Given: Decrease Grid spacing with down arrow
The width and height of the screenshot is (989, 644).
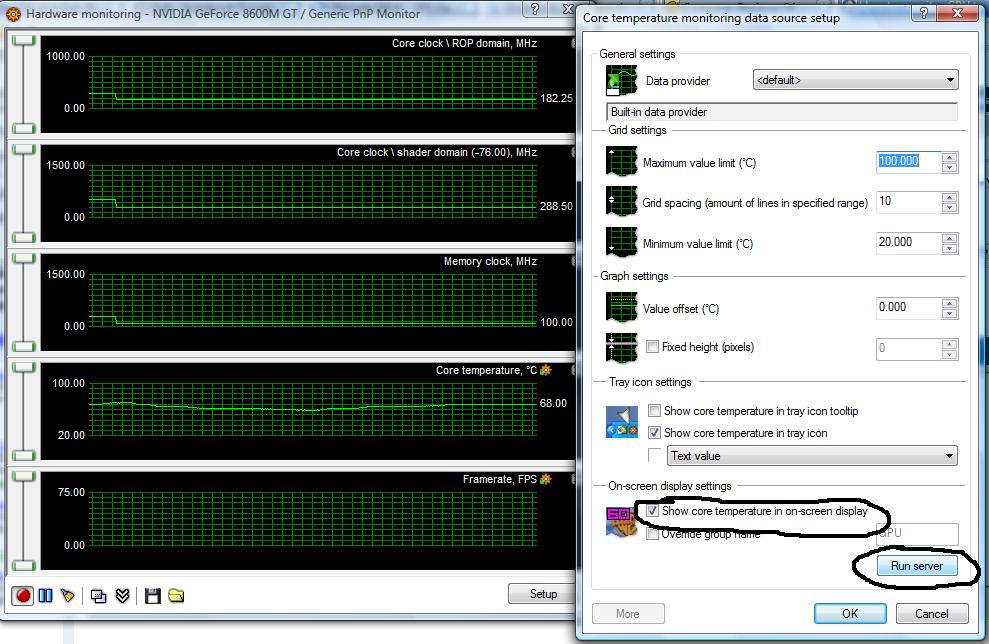Looking at the screenshot, I should coord(949,208).
